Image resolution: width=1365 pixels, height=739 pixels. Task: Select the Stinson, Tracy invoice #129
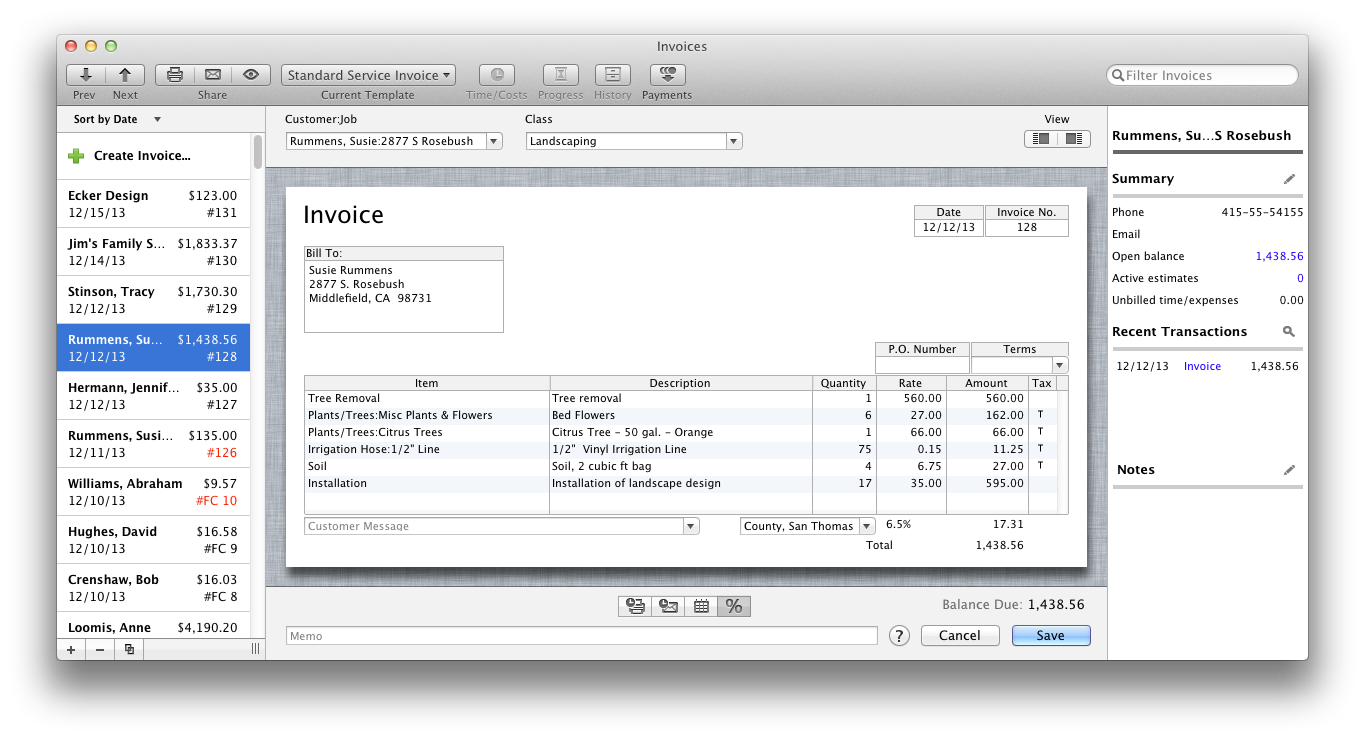pos(153,300)
